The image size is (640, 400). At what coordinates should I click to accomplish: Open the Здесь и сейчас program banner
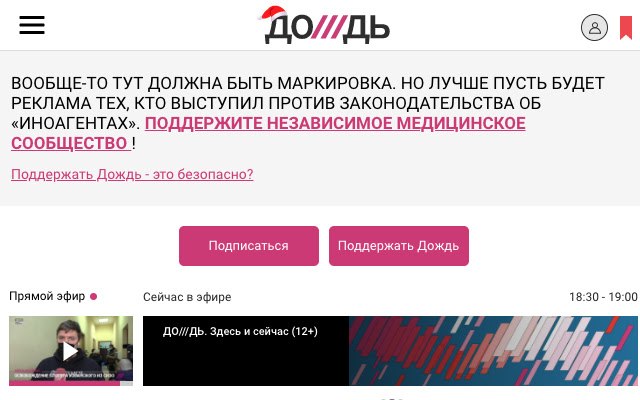point(390,351)
